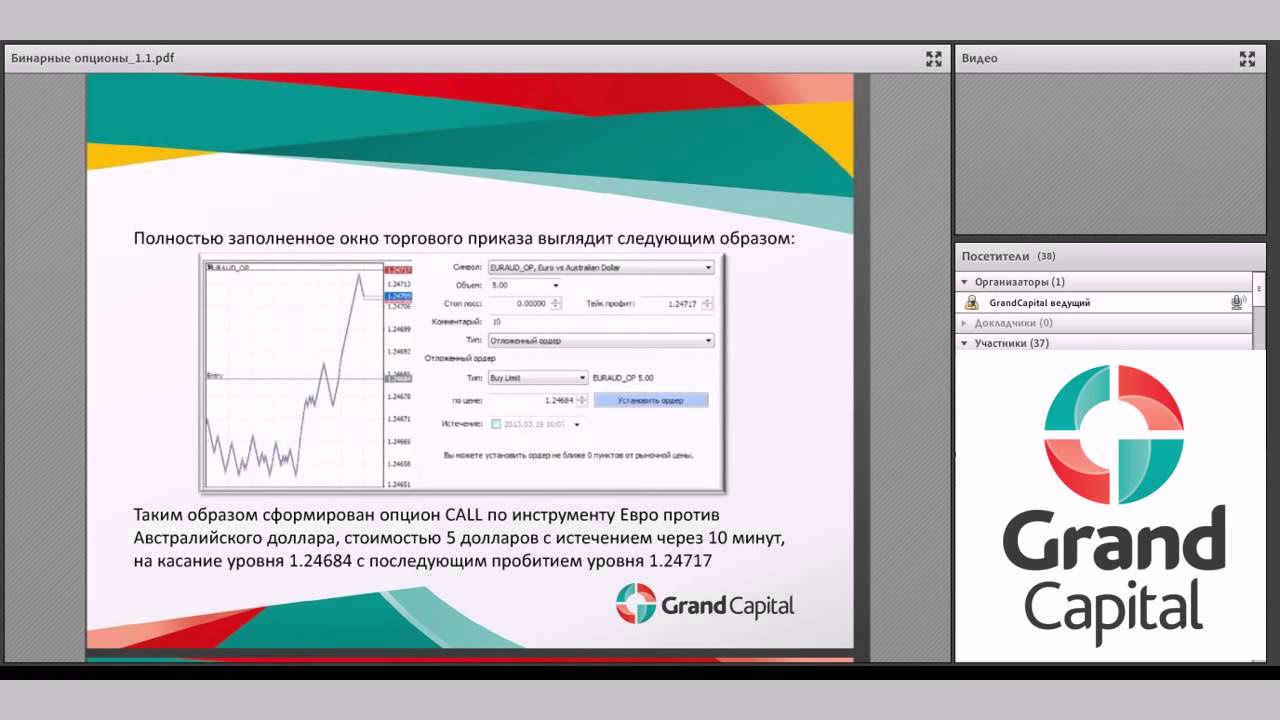This screenshot has height=720, width=1280.
Task: Click the Стоп лосс 0.00000 field
Action: click(x=519, y=303)
